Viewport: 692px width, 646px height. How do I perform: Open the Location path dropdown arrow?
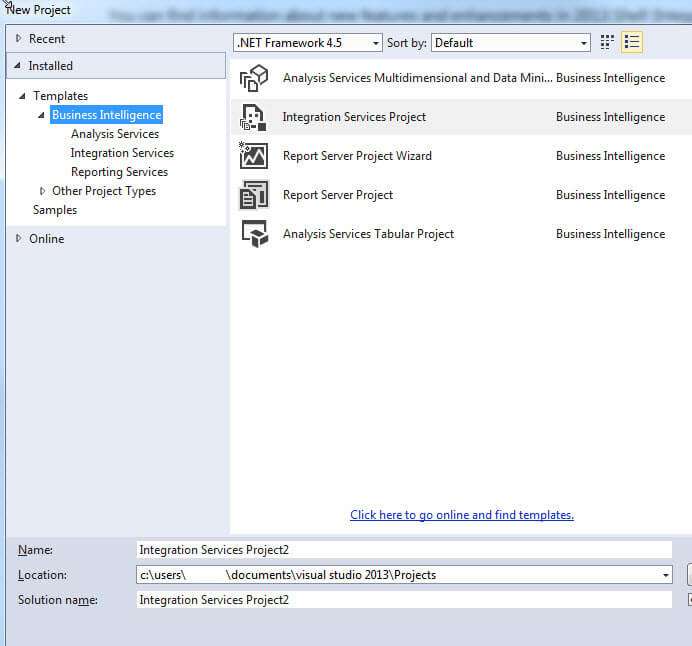pyautogui.click(x=665, y=575)
